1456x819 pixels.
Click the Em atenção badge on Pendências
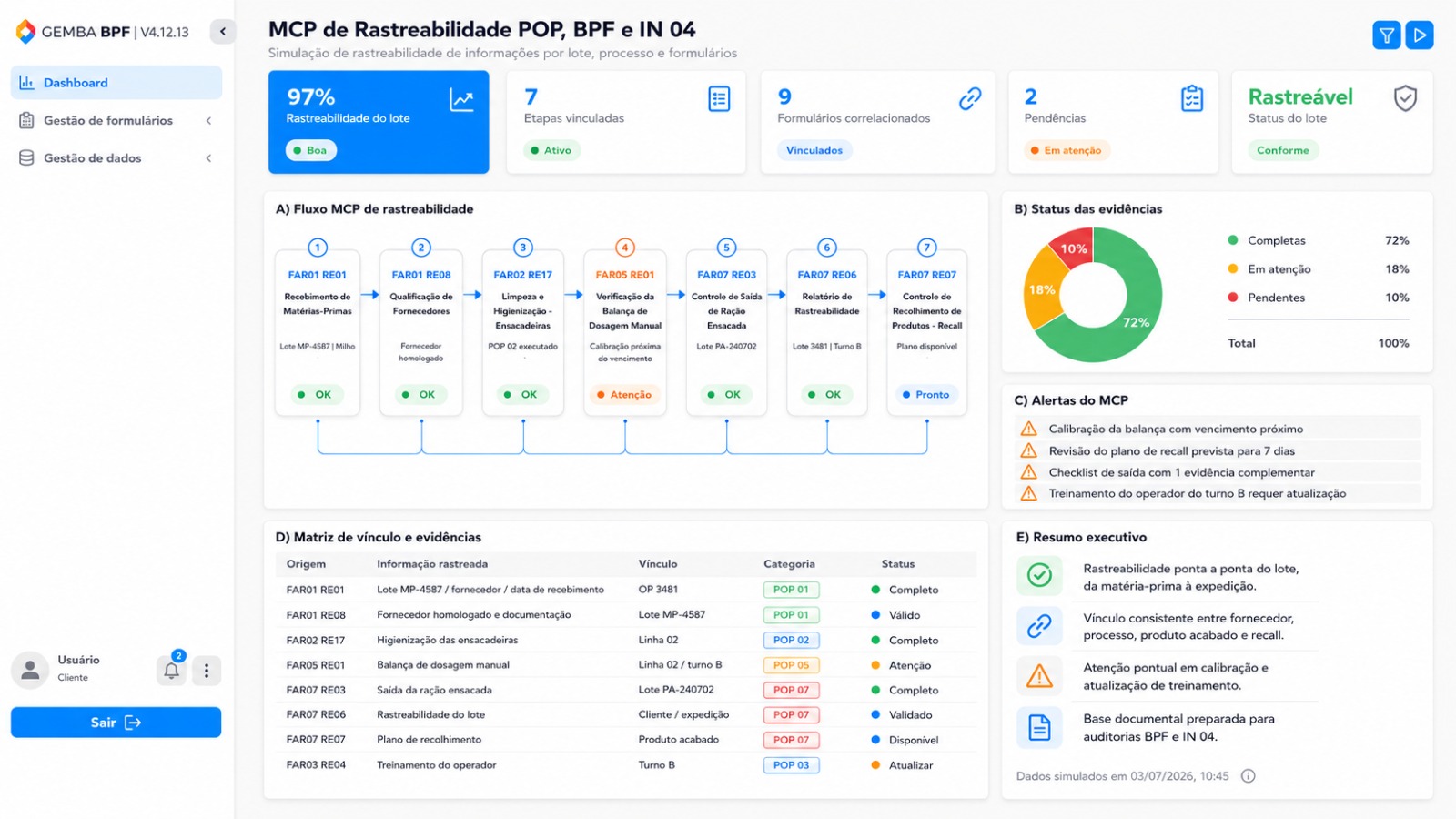point(1067,150)
